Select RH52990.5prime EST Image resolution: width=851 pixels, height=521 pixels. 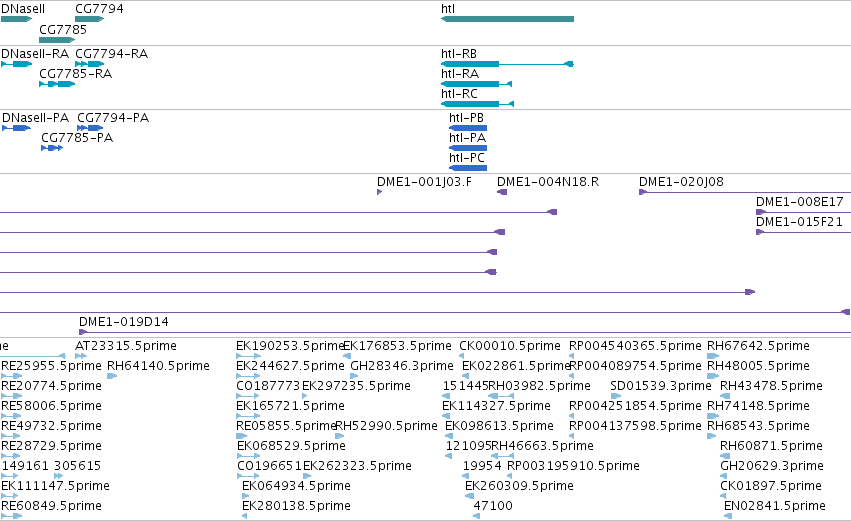coord(339,436)
